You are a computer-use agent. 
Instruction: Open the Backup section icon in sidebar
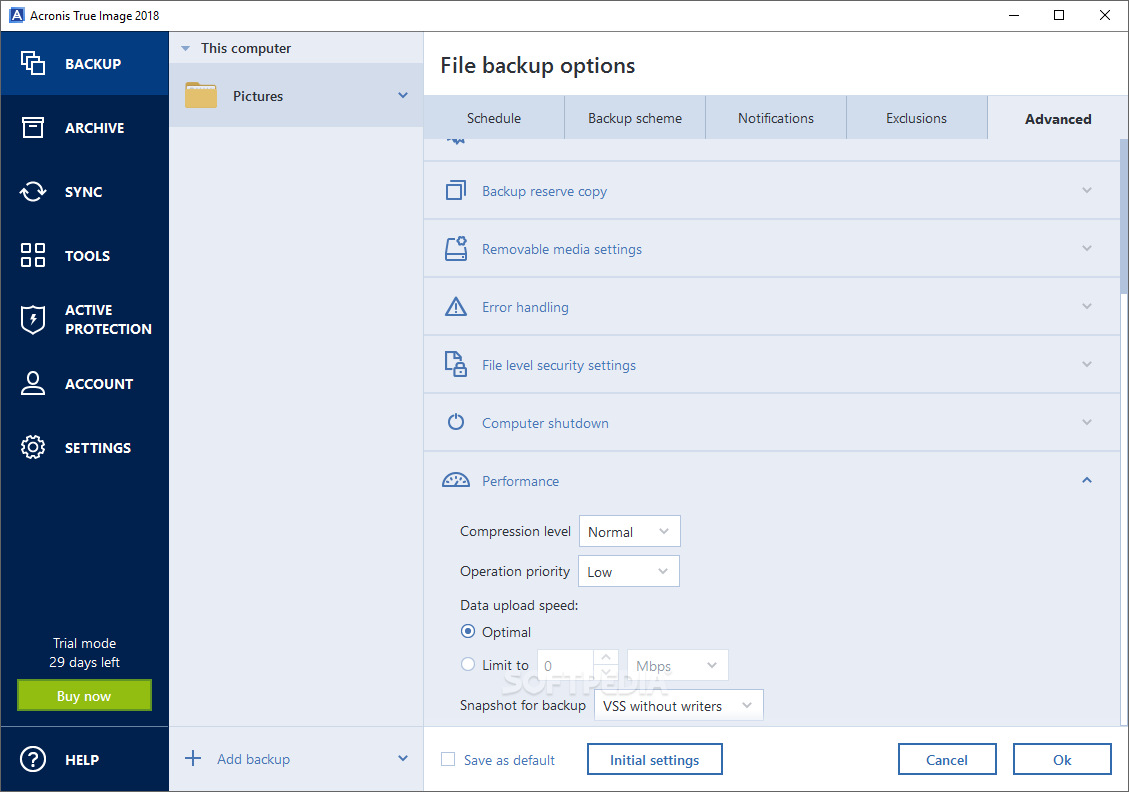click(33, 63)
